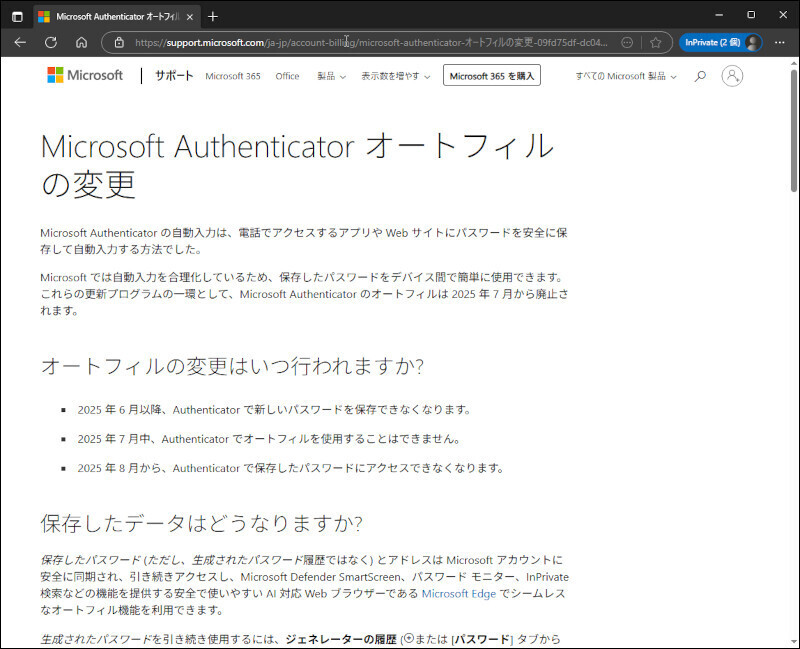This screenshot has height=649, width=800.
Task: Click the InPrivate profile avatar picture
Action: click(753, 42)
